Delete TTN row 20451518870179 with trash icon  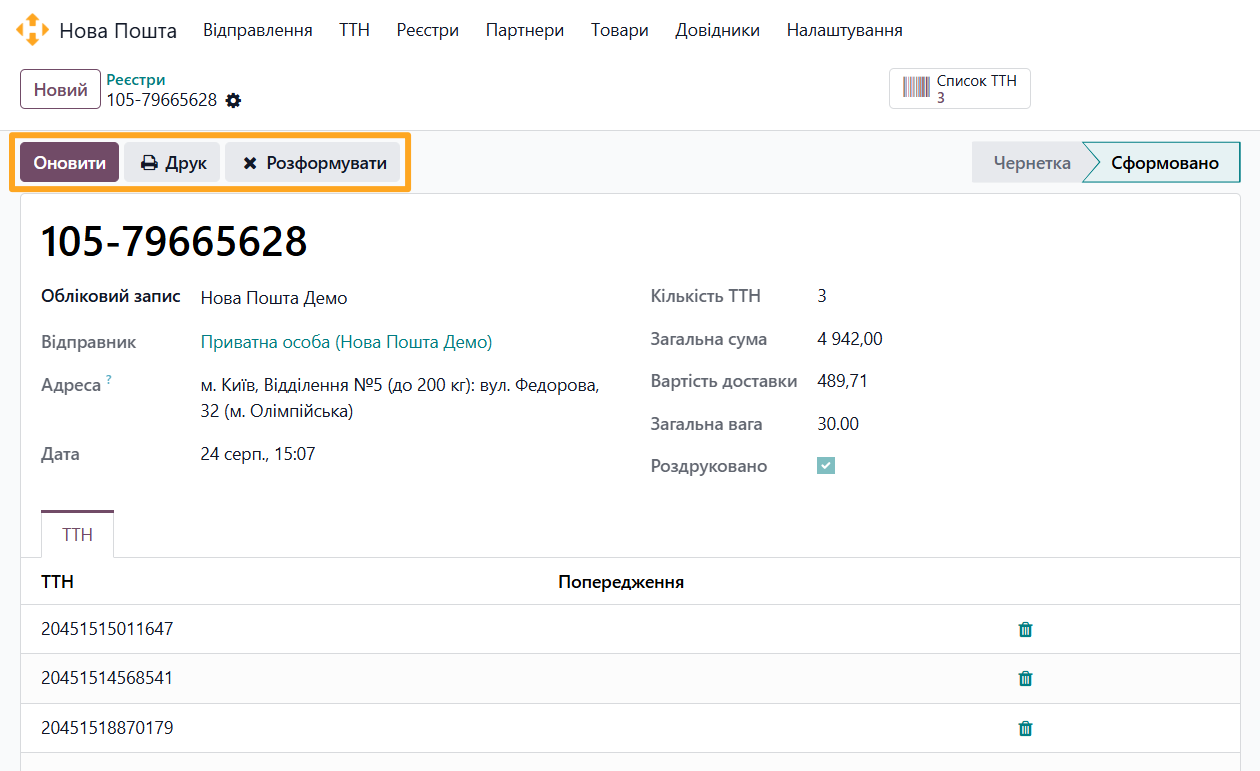pyautogui.click(x=1025, y=728)
